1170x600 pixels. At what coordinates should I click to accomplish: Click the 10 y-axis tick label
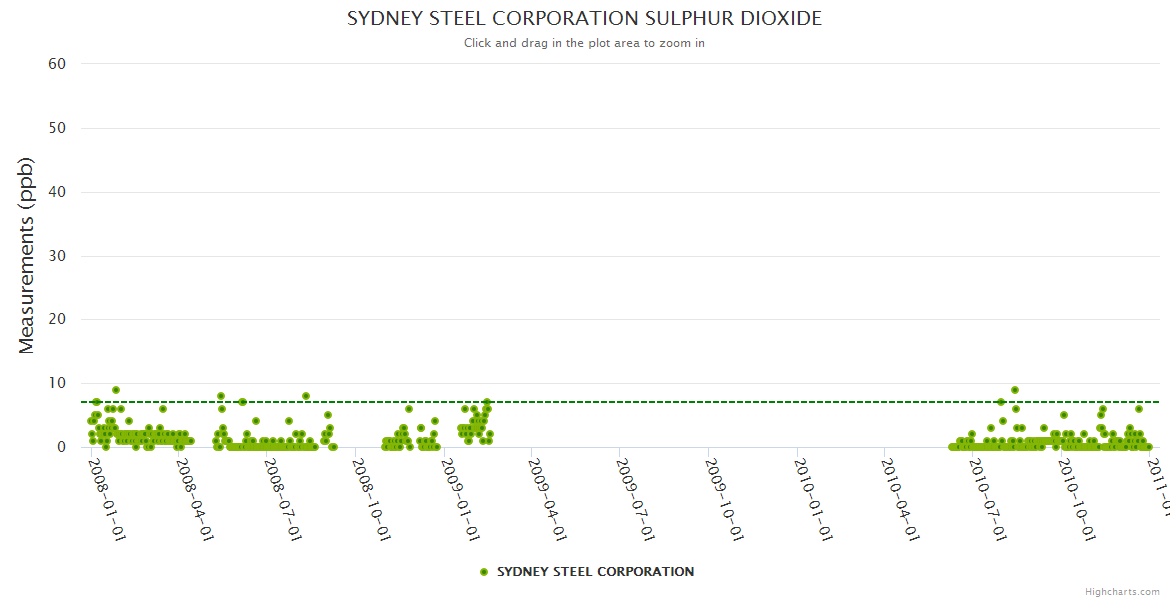pos(57,384)
